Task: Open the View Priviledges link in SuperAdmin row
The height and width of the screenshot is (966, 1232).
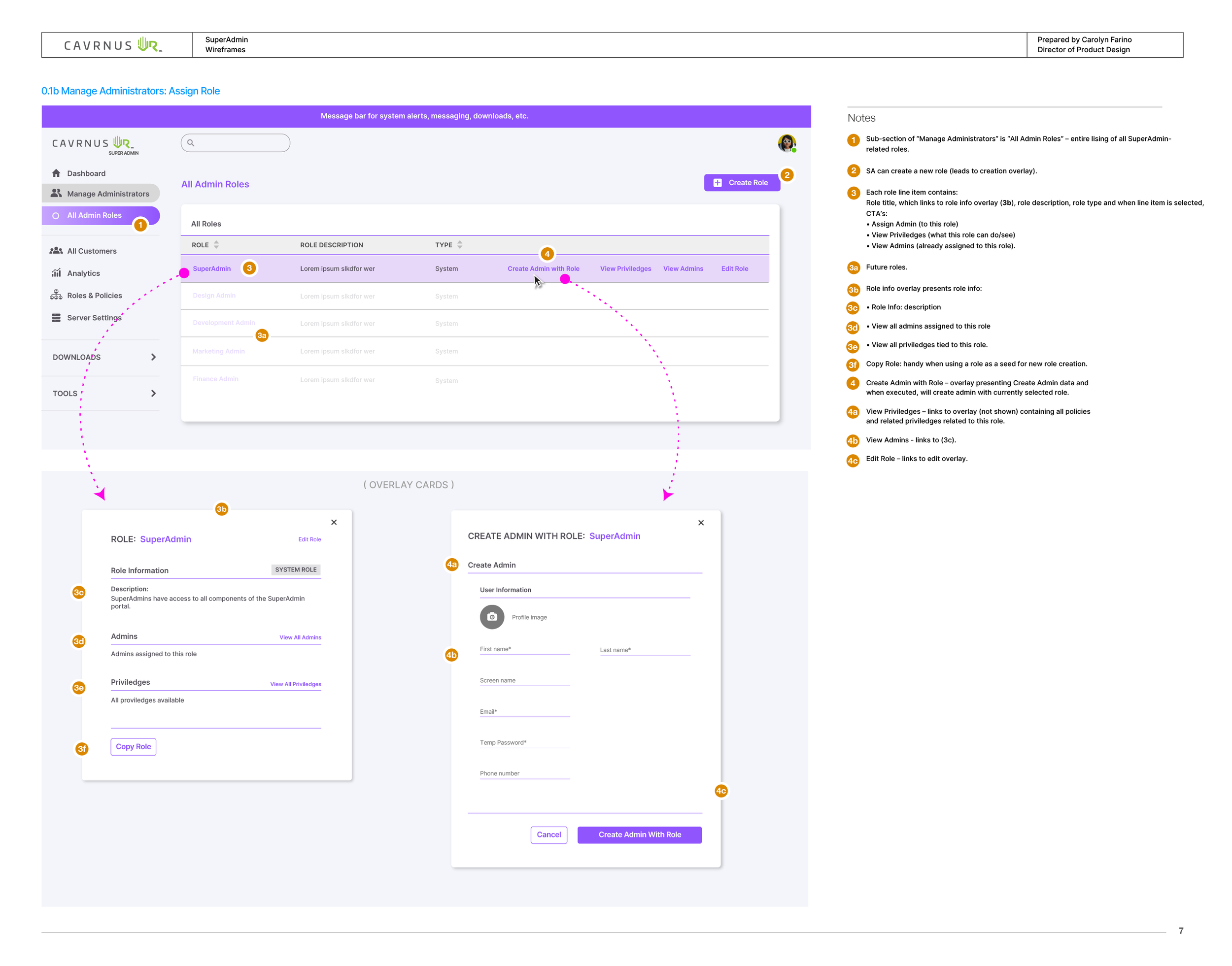Action: (x=626, y=268)
